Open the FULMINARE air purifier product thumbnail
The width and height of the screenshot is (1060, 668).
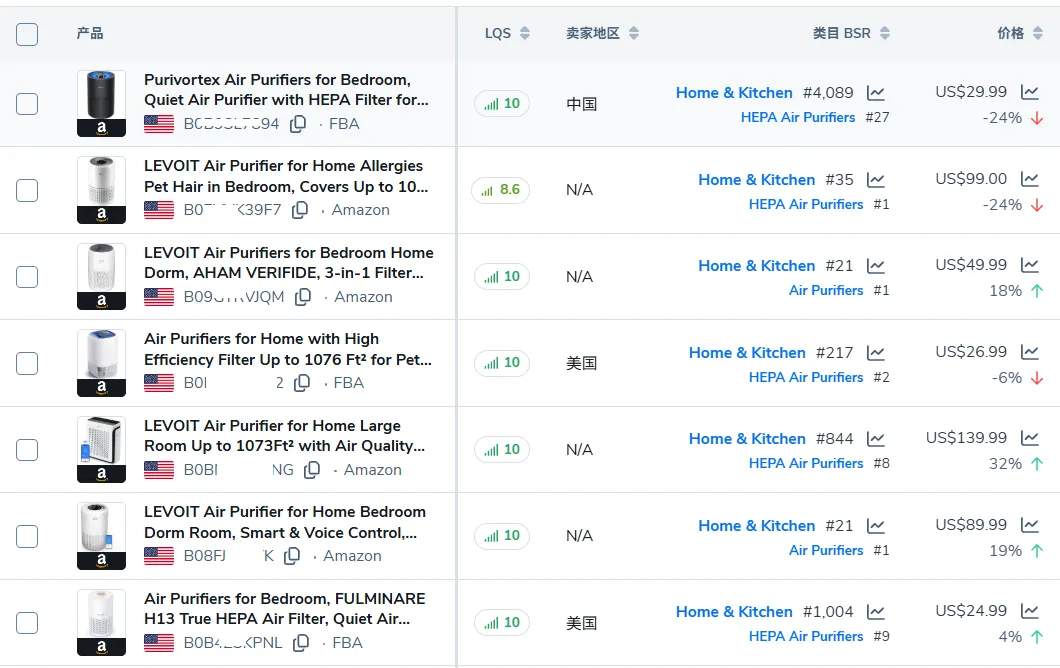[101, 623]
